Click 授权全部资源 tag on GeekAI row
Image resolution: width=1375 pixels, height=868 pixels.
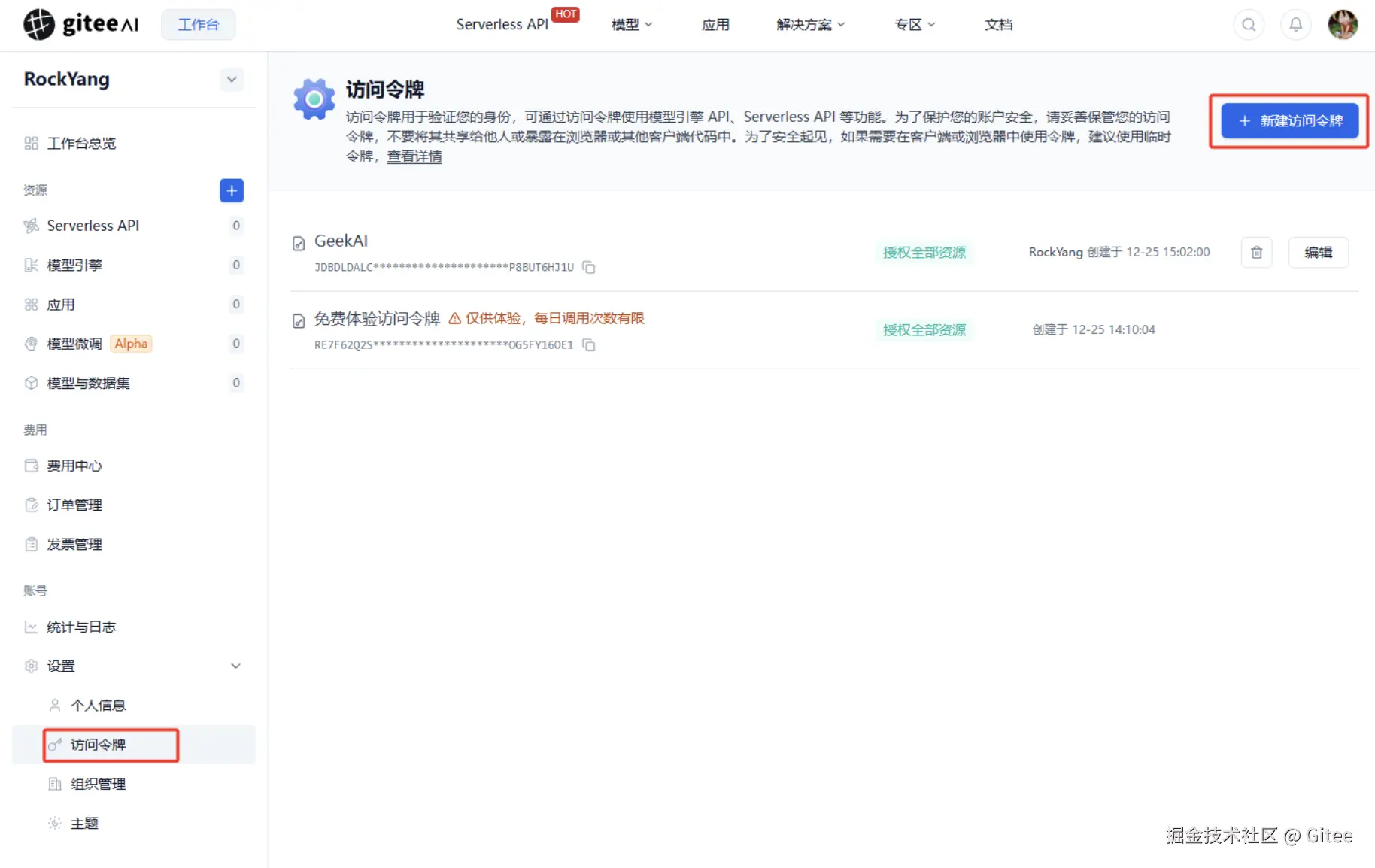(x=924, y=253)
